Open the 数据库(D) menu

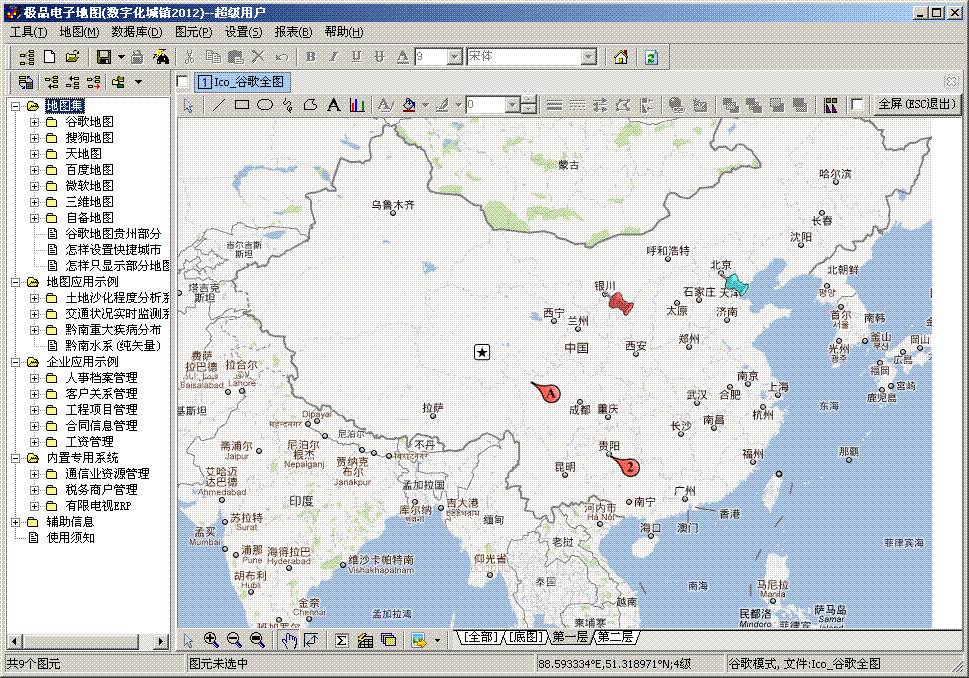(x=137, y=32)
